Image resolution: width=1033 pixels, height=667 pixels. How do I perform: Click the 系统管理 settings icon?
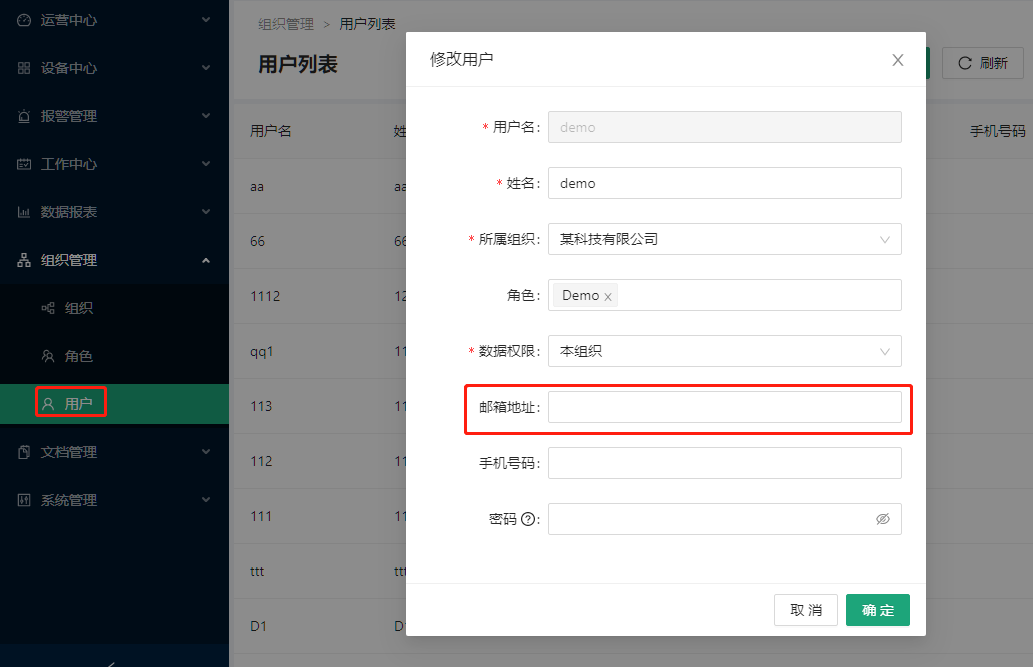(24, 500)
